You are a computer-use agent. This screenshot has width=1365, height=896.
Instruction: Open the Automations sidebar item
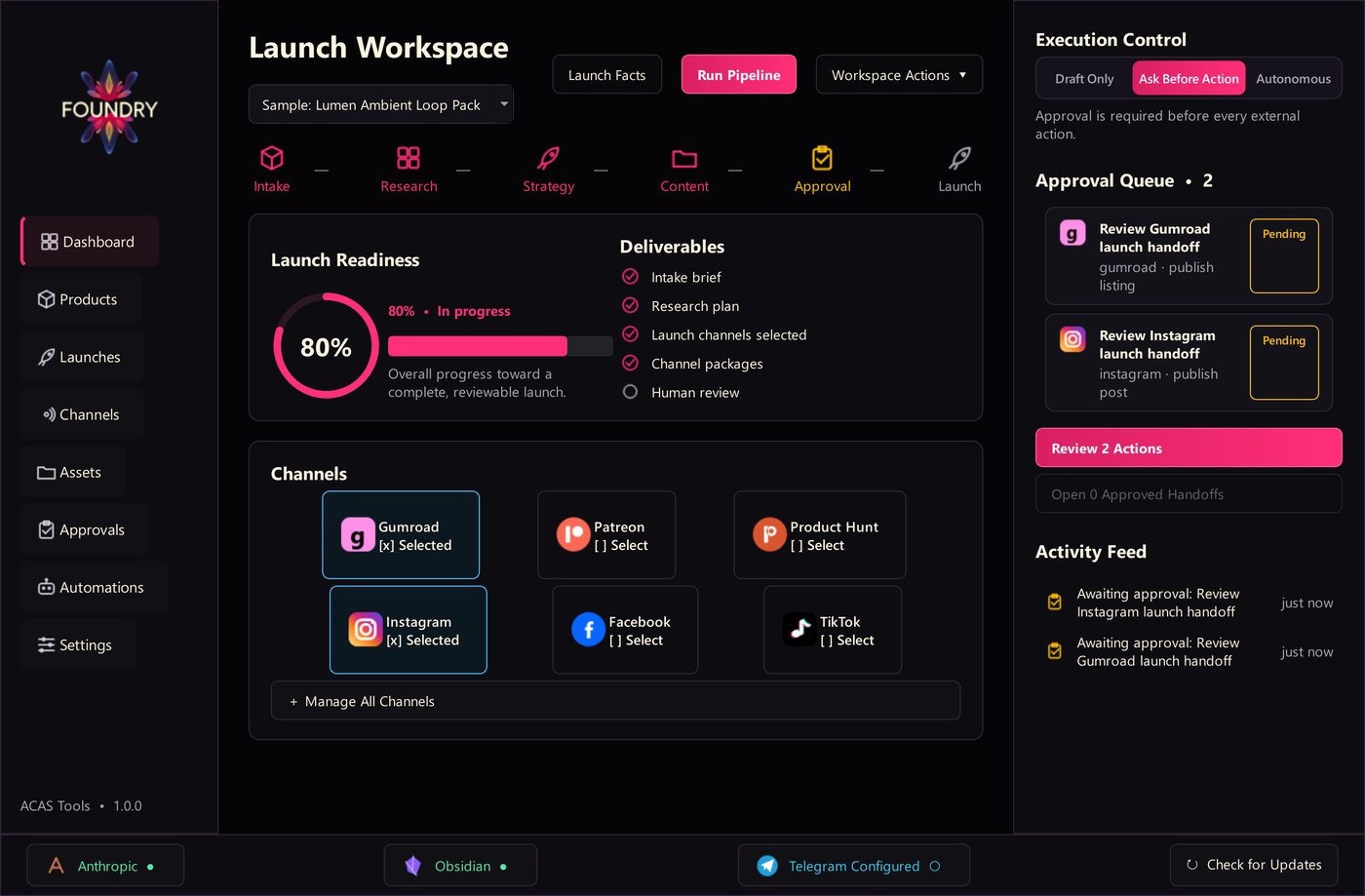(x=94, y=587)
